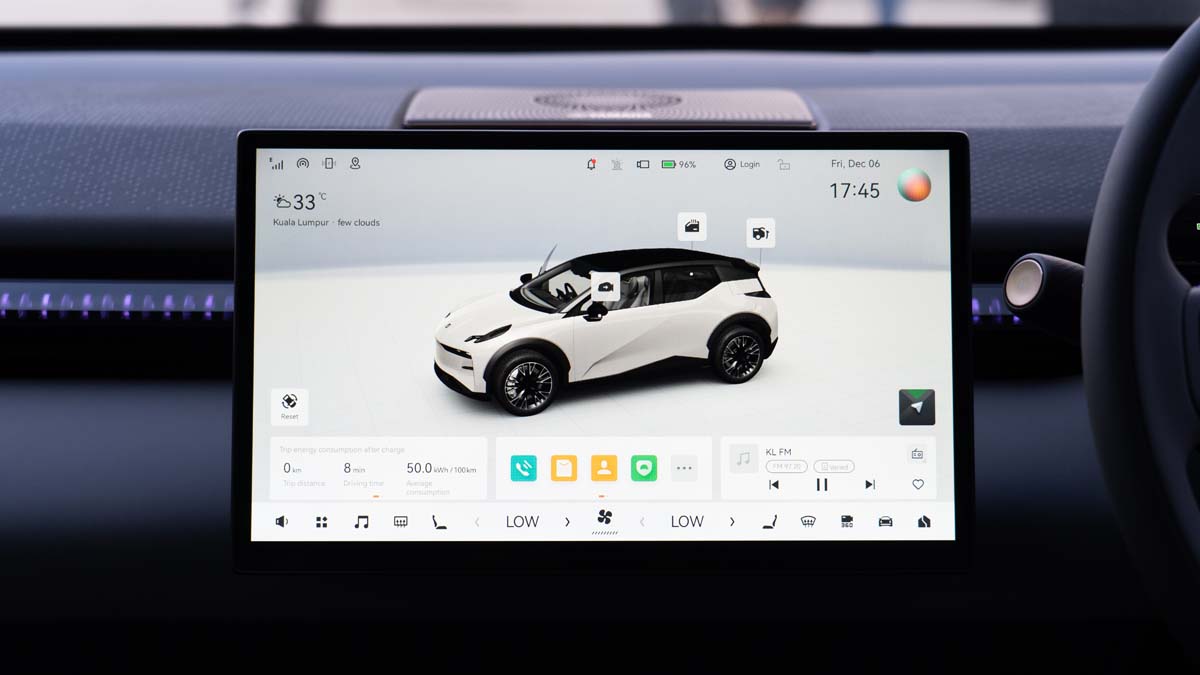This screenshot has width=1200, height=675.
Task: Increase left temperature with right chevron
Action: pyautogui.click(x=567, y=521)
